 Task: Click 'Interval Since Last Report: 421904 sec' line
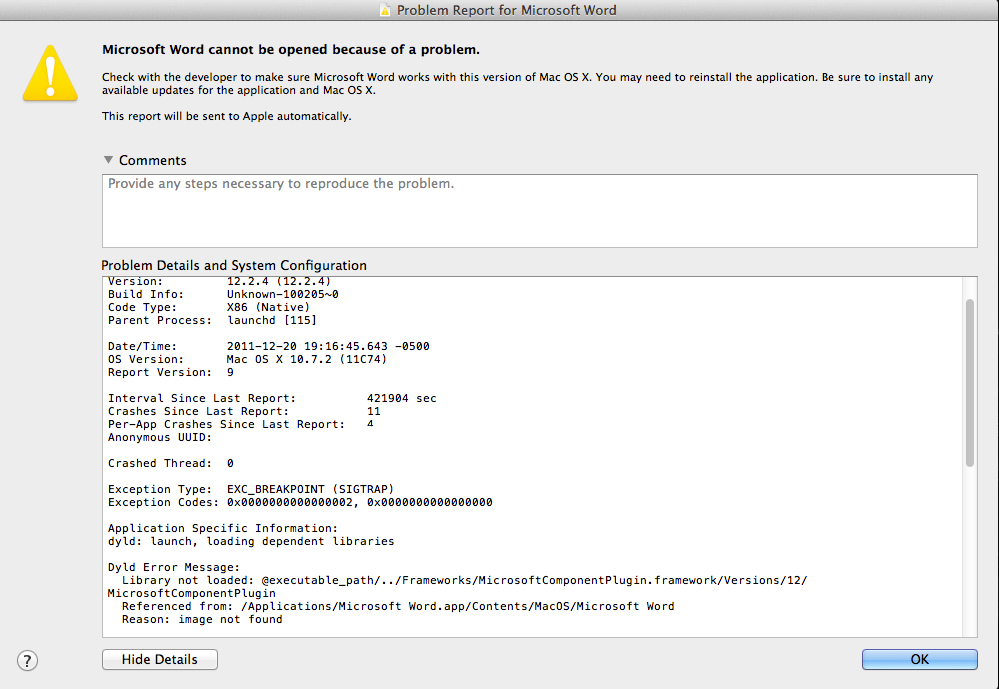(x=272, y=398)
